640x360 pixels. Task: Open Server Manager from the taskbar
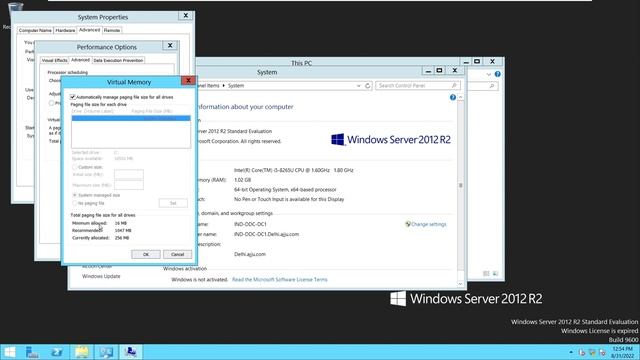[32, 352]
